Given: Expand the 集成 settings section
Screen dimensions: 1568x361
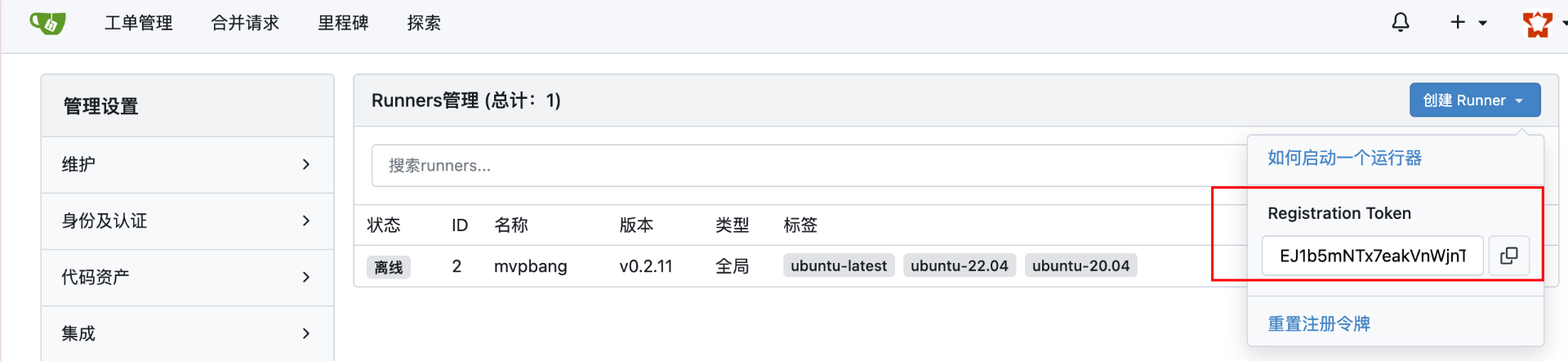Looking at the screenshot, I should coord(187,333).
